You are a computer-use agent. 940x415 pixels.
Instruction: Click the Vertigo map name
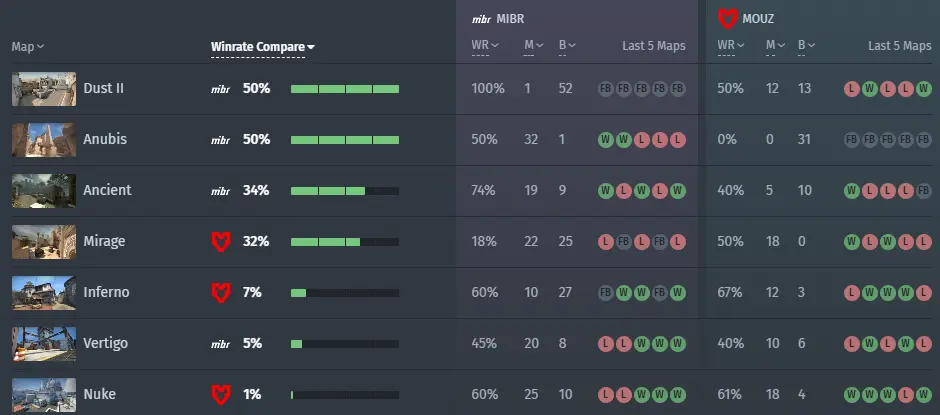coord(108,343)
